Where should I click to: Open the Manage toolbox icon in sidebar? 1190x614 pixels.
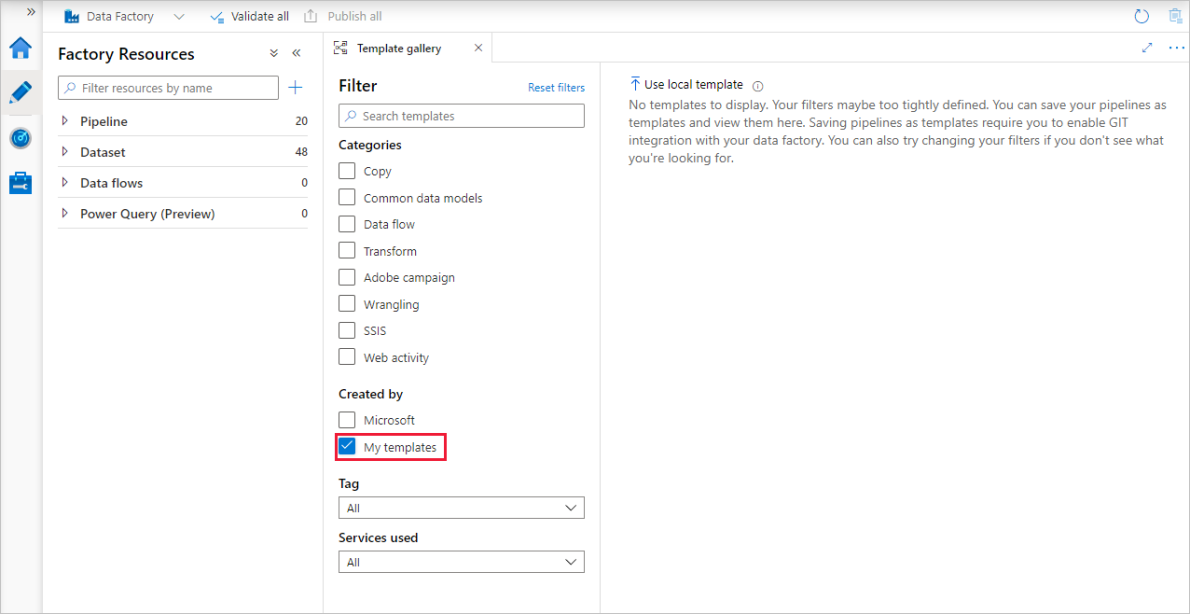coord(20,183)
